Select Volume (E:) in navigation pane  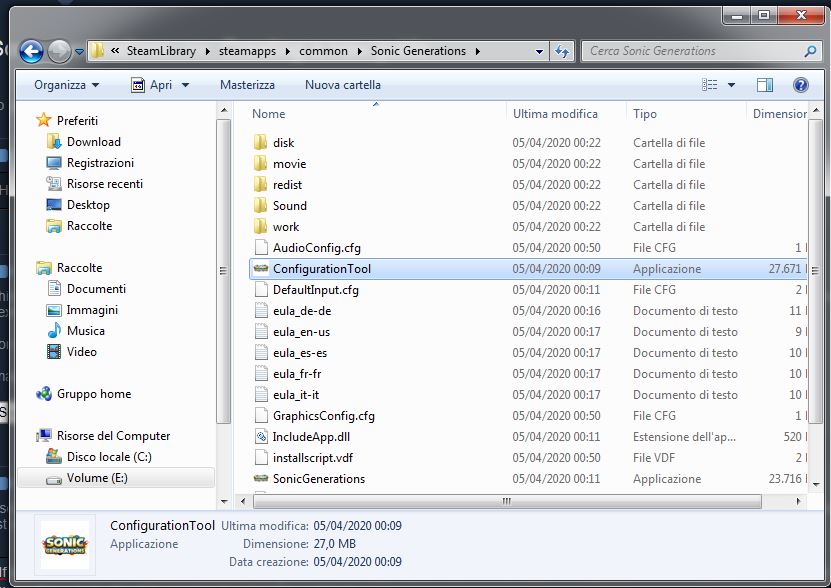[x=97, y=478]
